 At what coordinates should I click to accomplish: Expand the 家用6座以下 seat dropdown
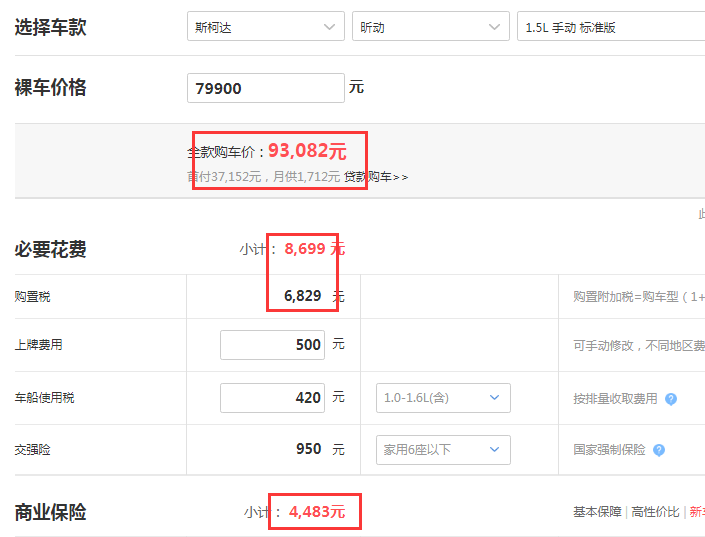coord(443,450)
